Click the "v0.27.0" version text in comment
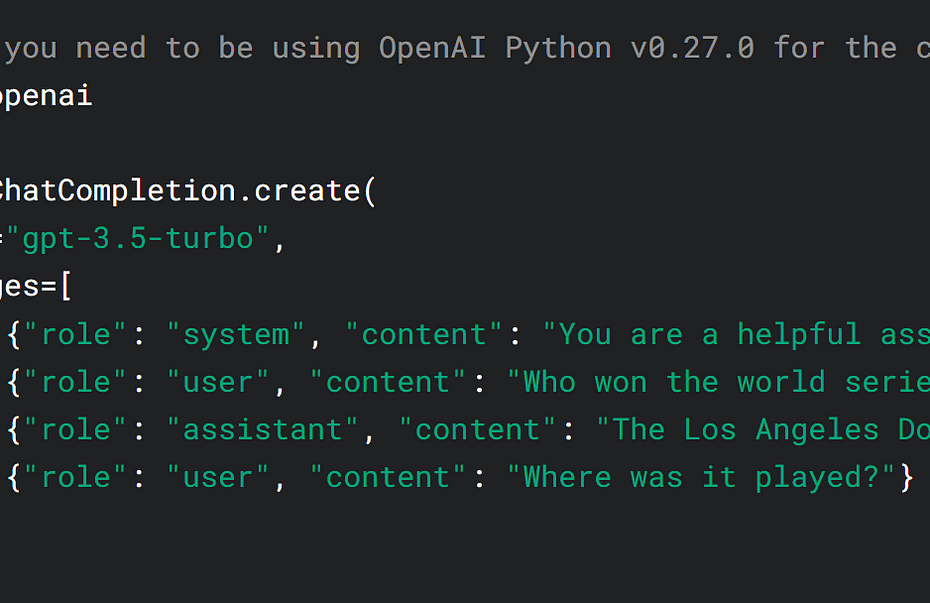 click(x=692, y=48)
